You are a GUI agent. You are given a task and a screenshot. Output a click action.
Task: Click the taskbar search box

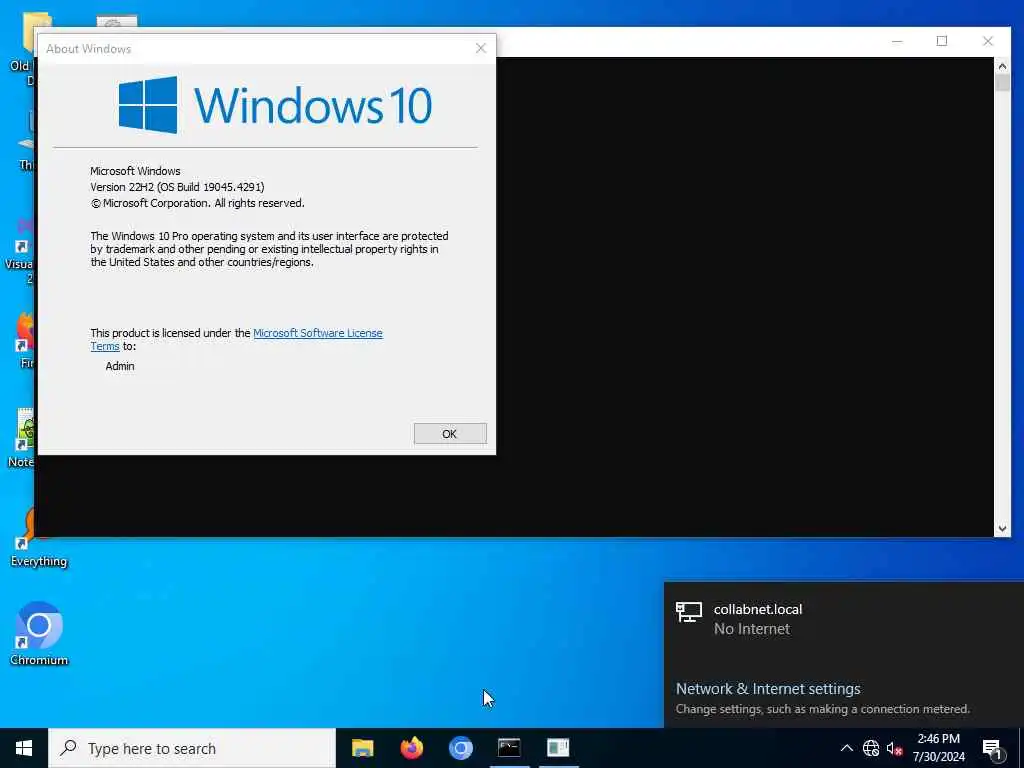tap(192, 748)
